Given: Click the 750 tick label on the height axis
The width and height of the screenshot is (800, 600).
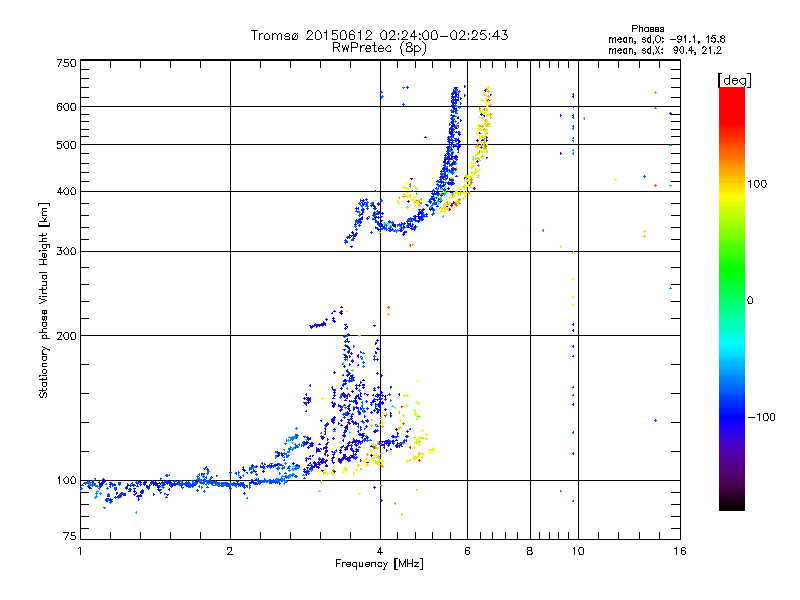Looking at the screenshot, I should (x=67, y=62).
